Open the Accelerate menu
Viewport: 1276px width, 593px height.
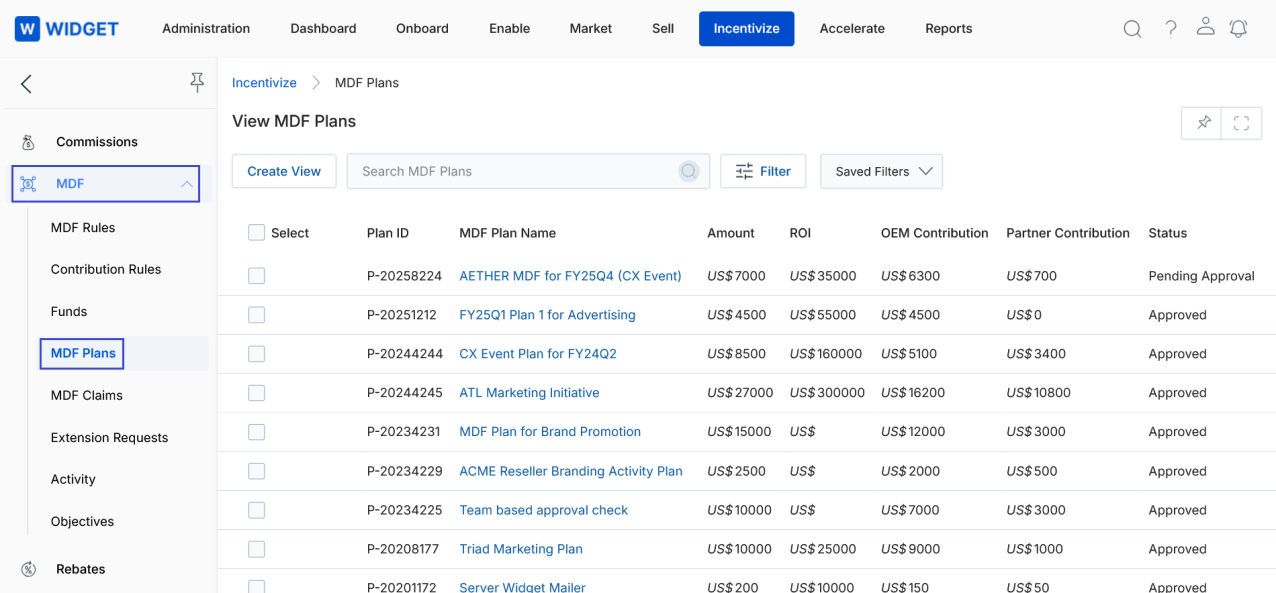[x=852, y=29]
